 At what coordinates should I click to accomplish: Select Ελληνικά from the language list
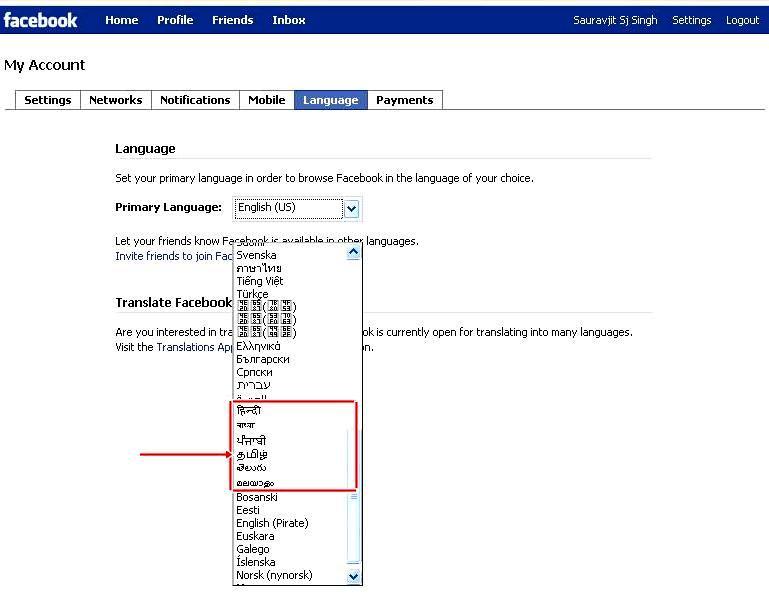(258, 346)
